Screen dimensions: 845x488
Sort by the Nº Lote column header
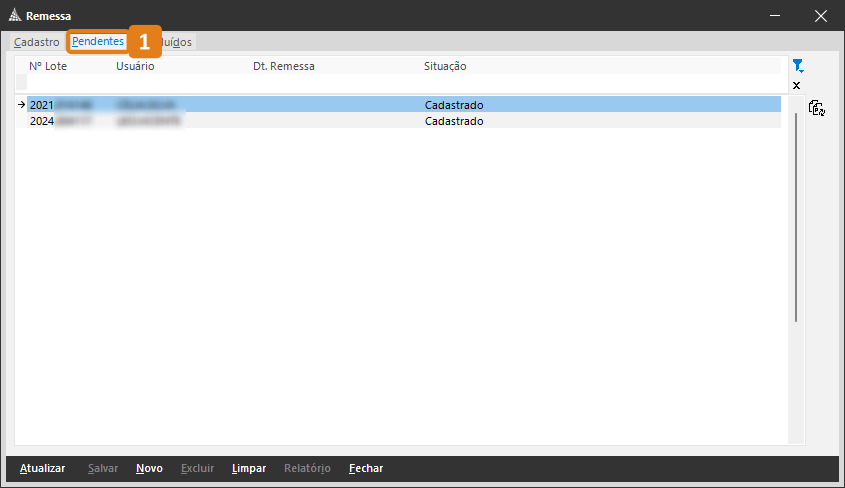click(47, 66)
